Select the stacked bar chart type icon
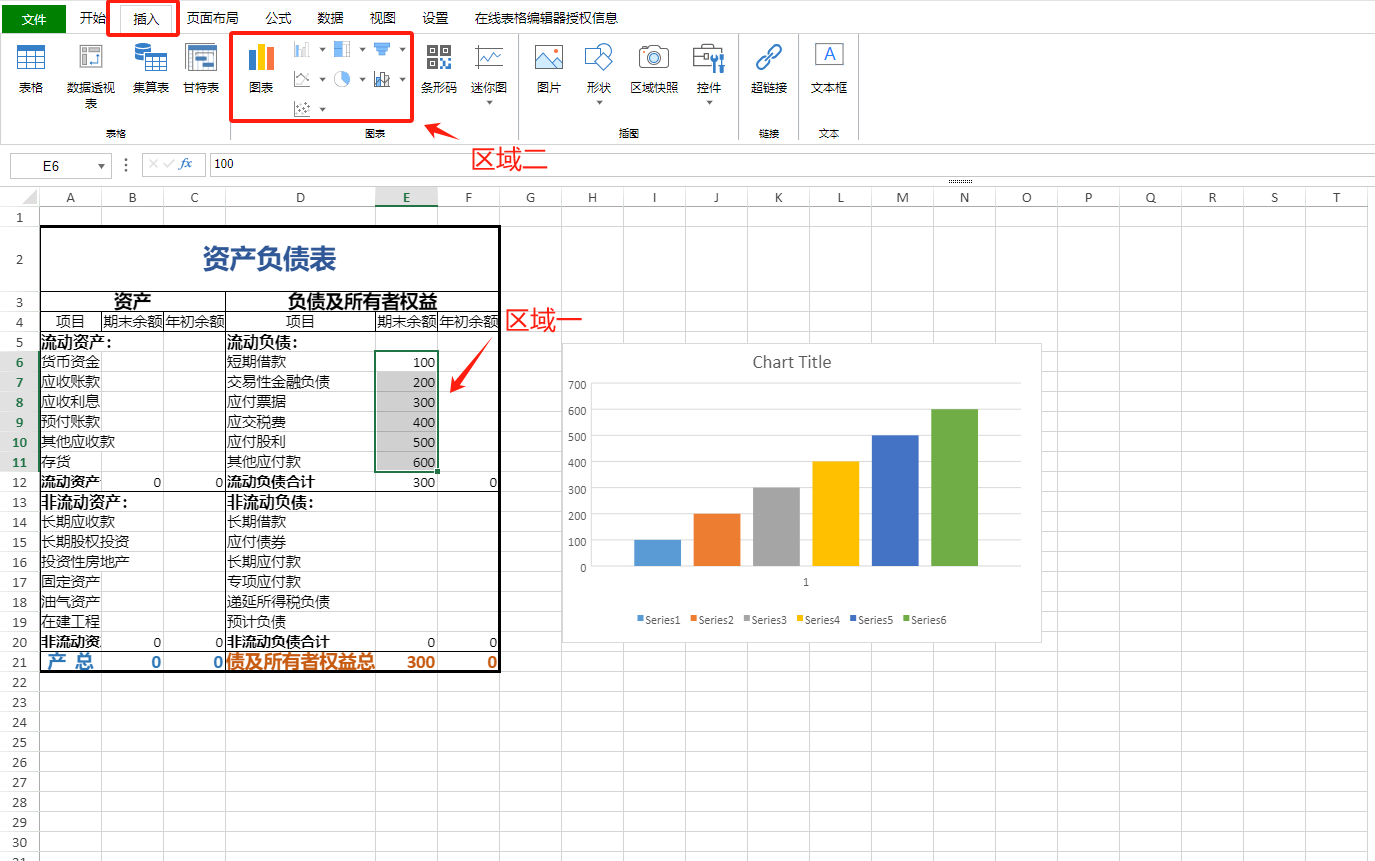 tap(342, 49)
